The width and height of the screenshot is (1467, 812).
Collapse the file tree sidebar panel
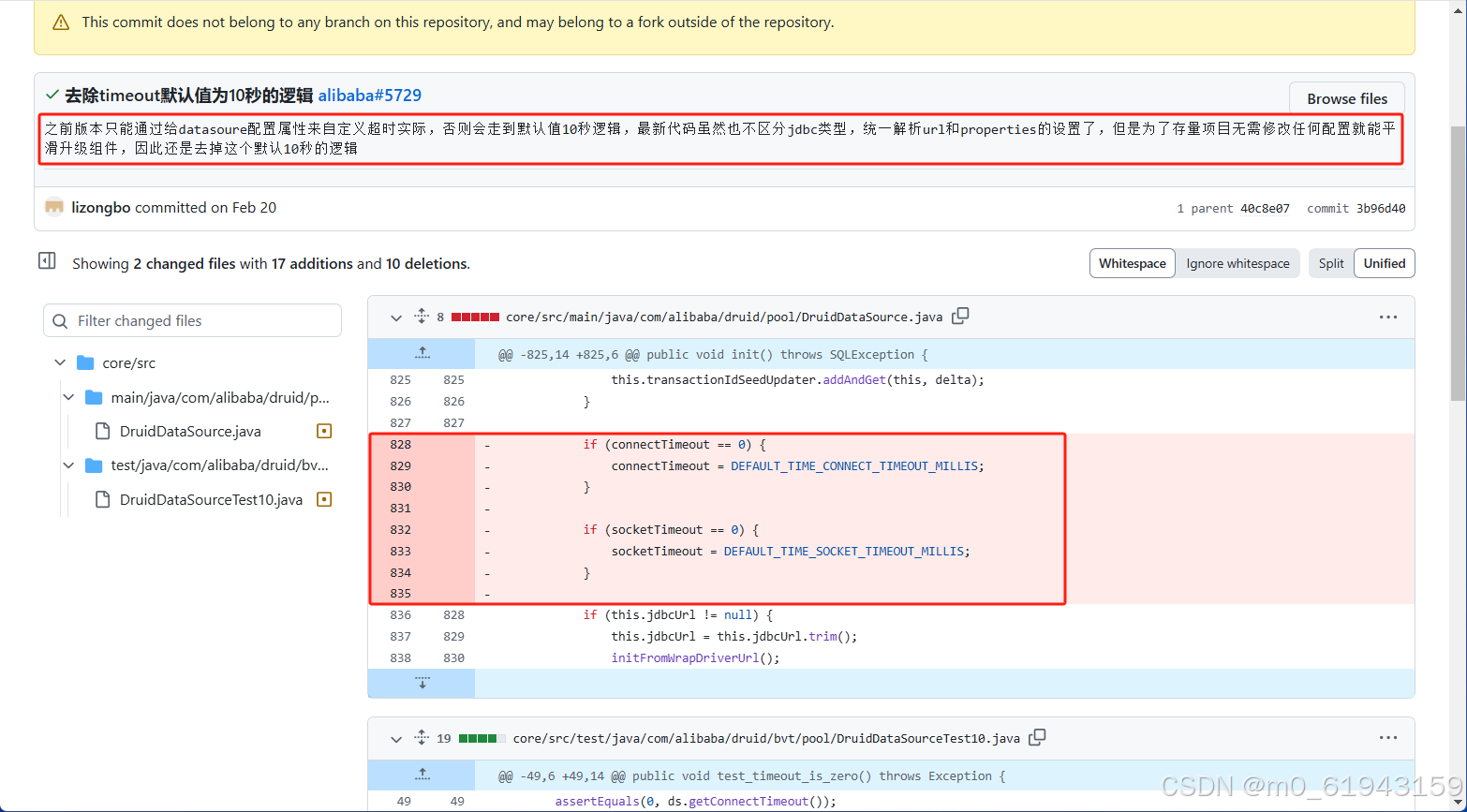(47, 259)
